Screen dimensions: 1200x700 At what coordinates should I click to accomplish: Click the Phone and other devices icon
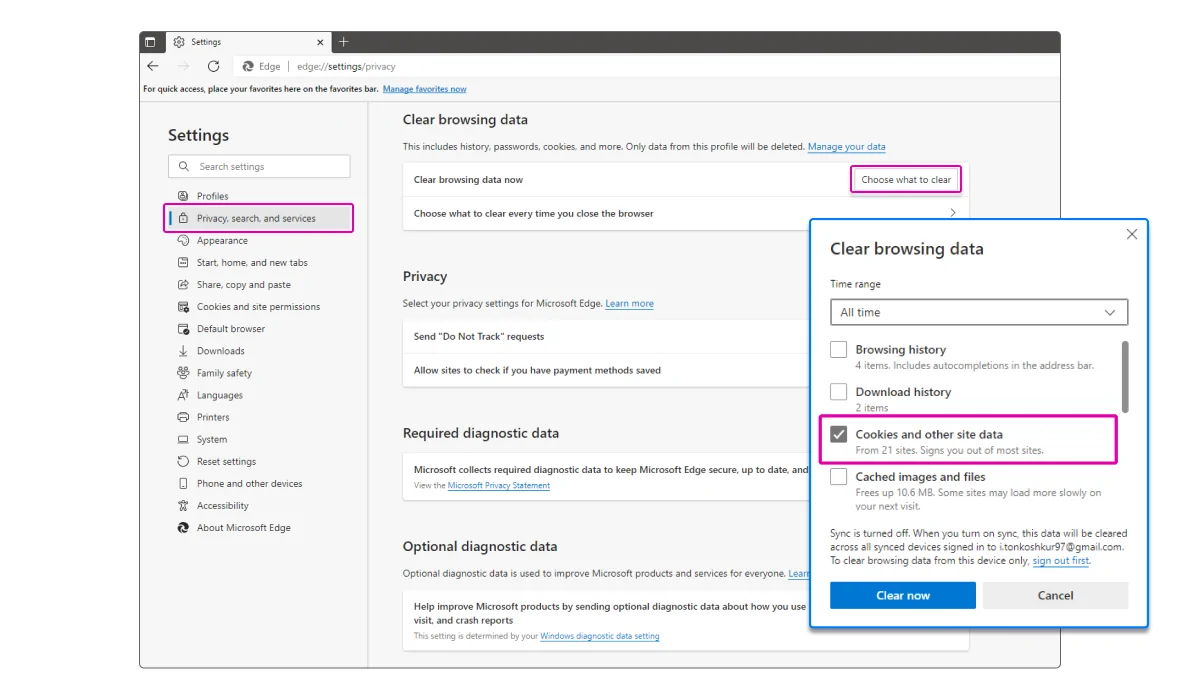(x=183, y=483)
